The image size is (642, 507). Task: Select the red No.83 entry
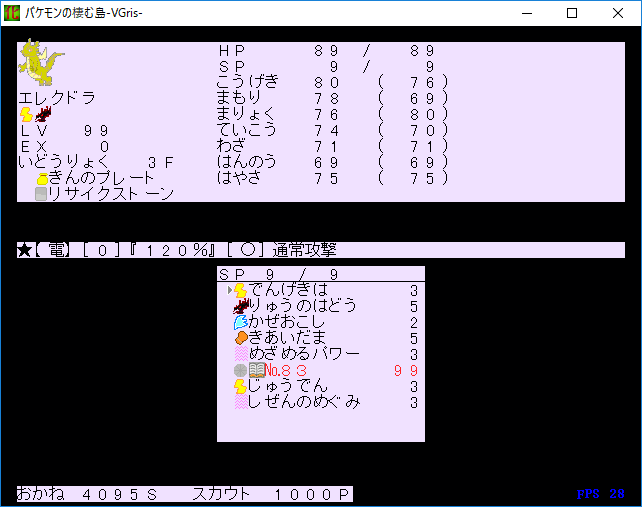[321, 370]
